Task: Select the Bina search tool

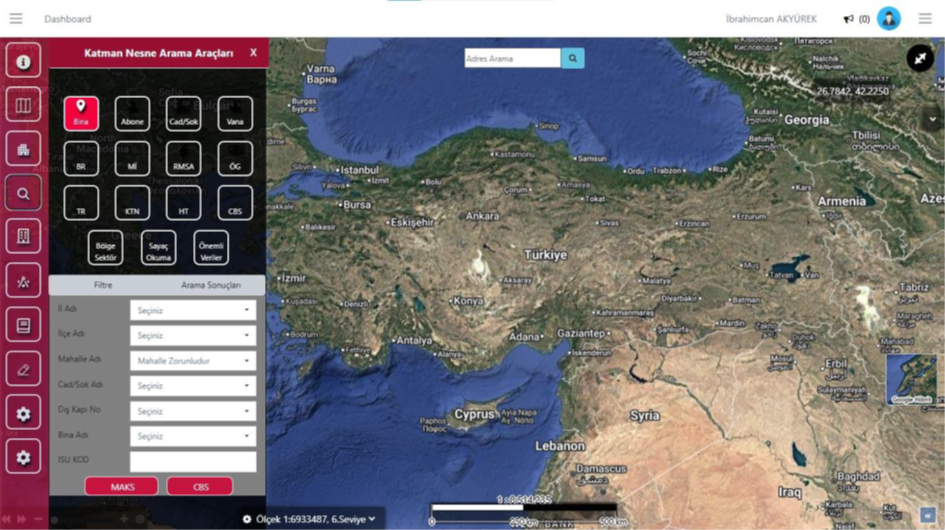Action: pos(81,113)
